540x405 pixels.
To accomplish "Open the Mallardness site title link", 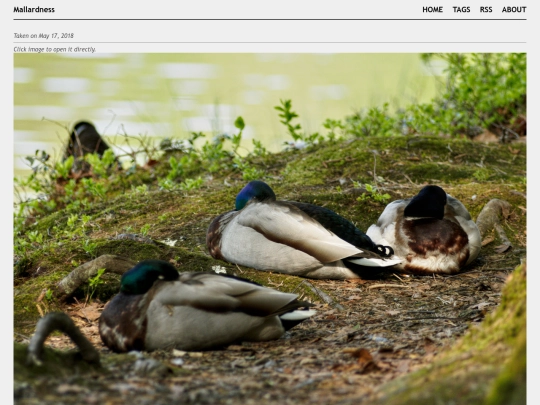I will pos(34,10).
